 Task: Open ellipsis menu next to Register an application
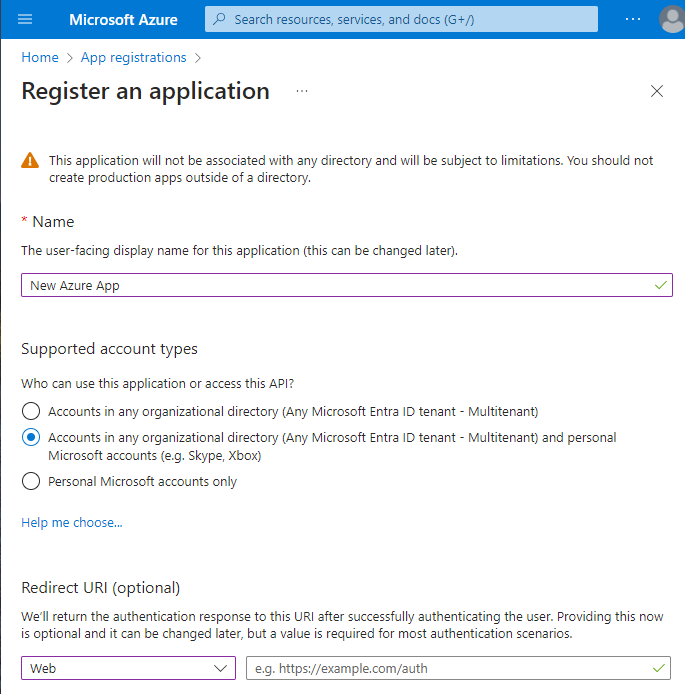302,91
